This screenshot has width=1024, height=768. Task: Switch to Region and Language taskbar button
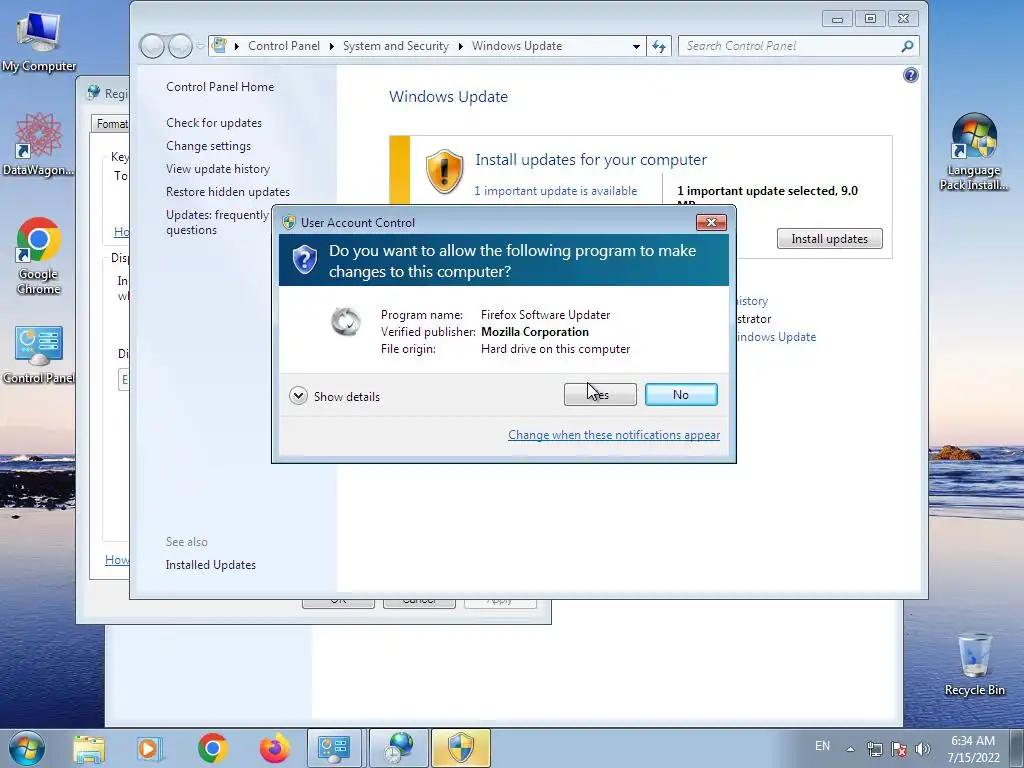399,748
